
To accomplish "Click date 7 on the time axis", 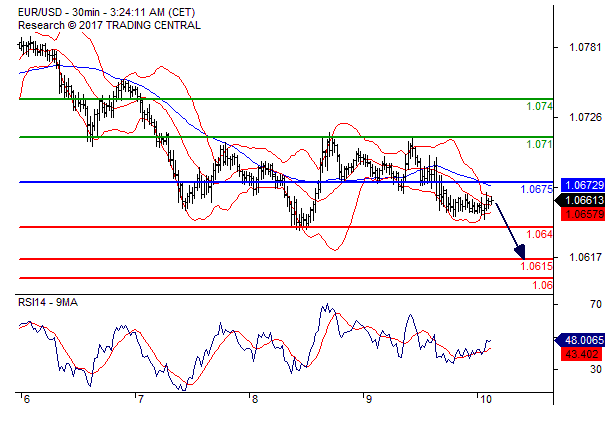I will pos(140,399).
